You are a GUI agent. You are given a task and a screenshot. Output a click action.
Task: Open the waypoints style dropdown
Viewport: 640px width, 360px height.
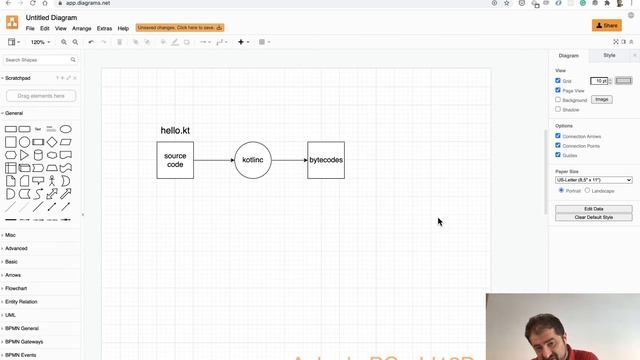(222, 42)
